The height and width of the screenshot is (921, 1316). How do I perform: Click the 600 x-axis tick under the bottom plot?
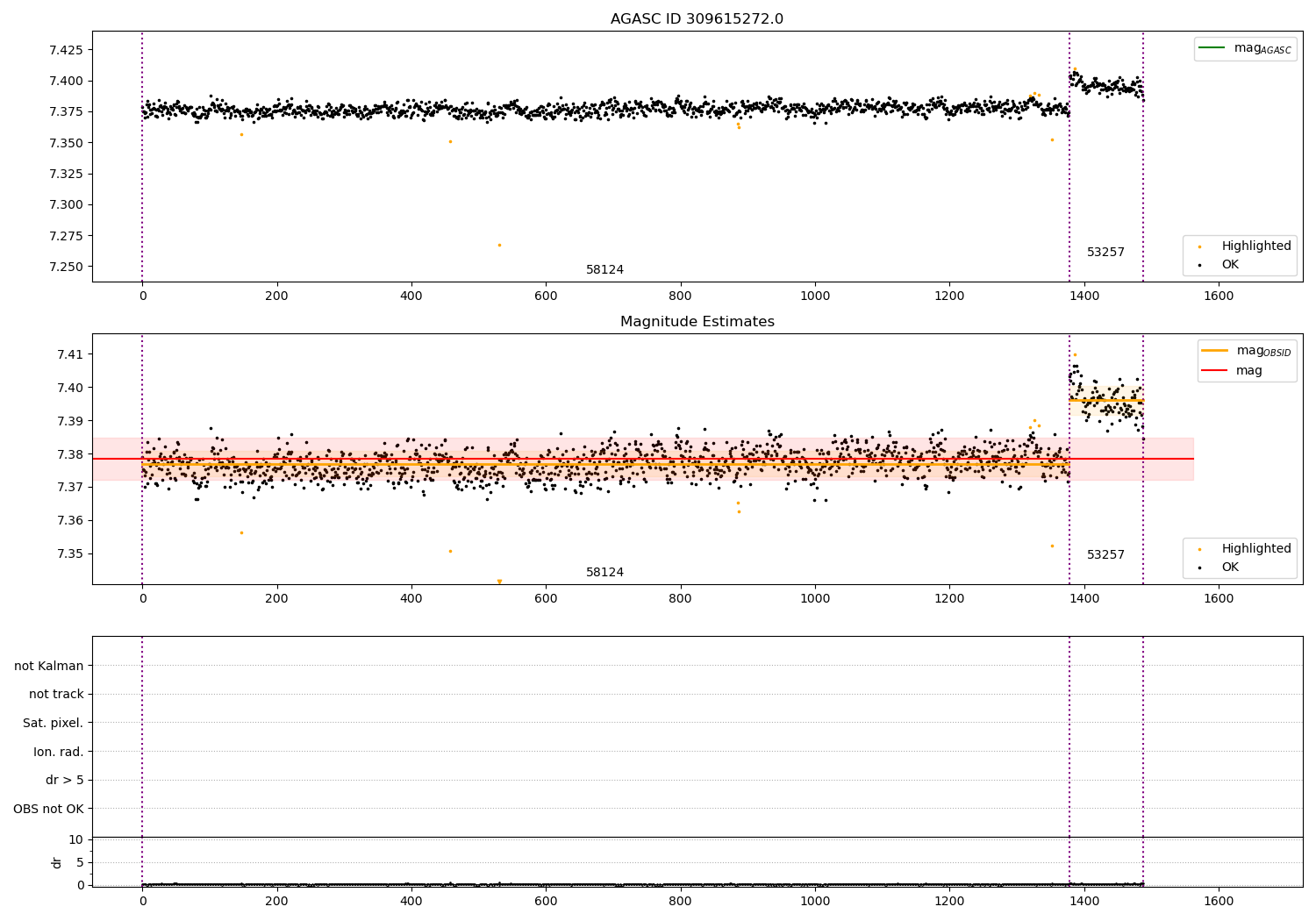(x=546, y=901)
